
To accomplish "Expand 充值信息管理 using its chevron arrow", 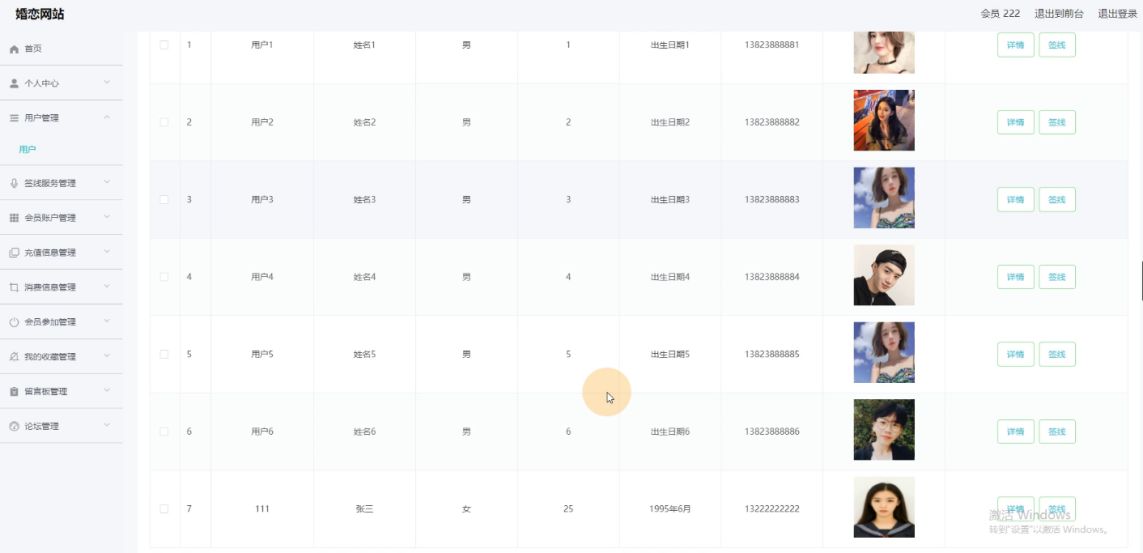I will pyautogui.click(x=107, y=252).
